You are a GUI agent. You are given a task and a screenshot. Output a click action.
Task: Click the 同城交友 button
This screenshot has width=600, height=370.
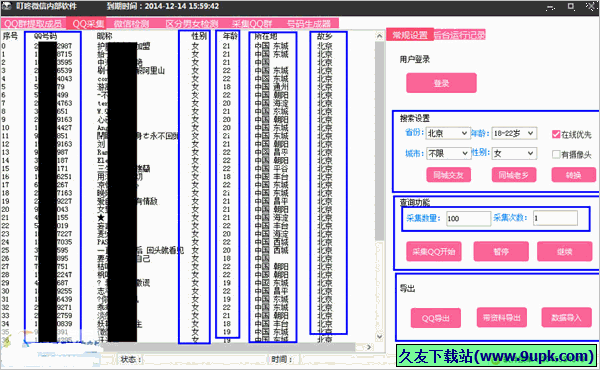[x=448, y=175]
